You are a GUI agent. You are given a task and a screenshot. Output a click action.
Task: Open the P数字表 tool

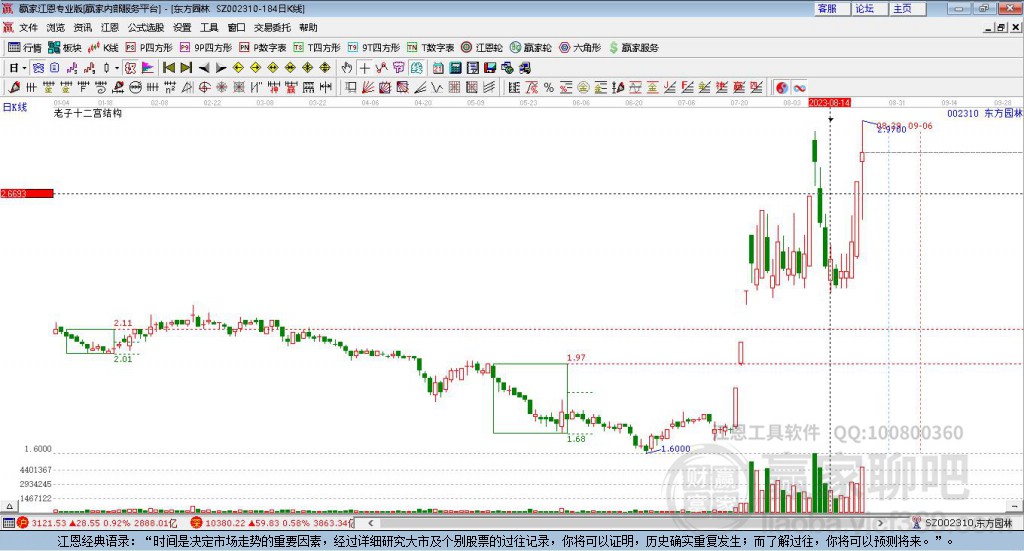(263, 48)
